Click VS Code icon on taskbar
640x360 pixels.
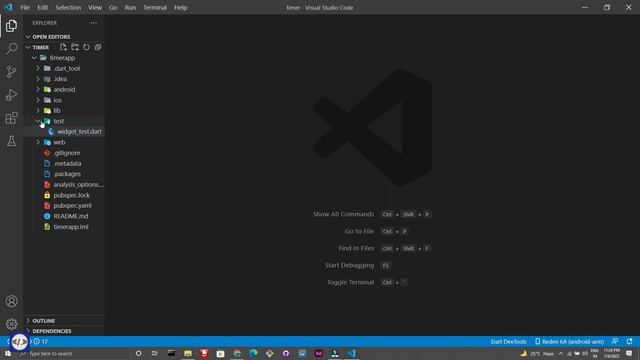tap(351, 353)
